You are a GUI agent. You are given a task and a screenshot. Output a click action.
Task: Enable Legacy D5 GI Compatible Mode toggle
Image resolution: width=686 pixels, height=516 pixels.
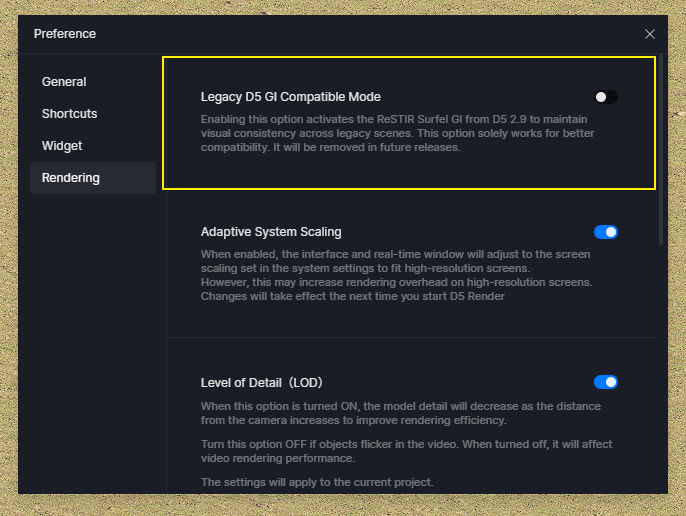[x=606, y=97]
